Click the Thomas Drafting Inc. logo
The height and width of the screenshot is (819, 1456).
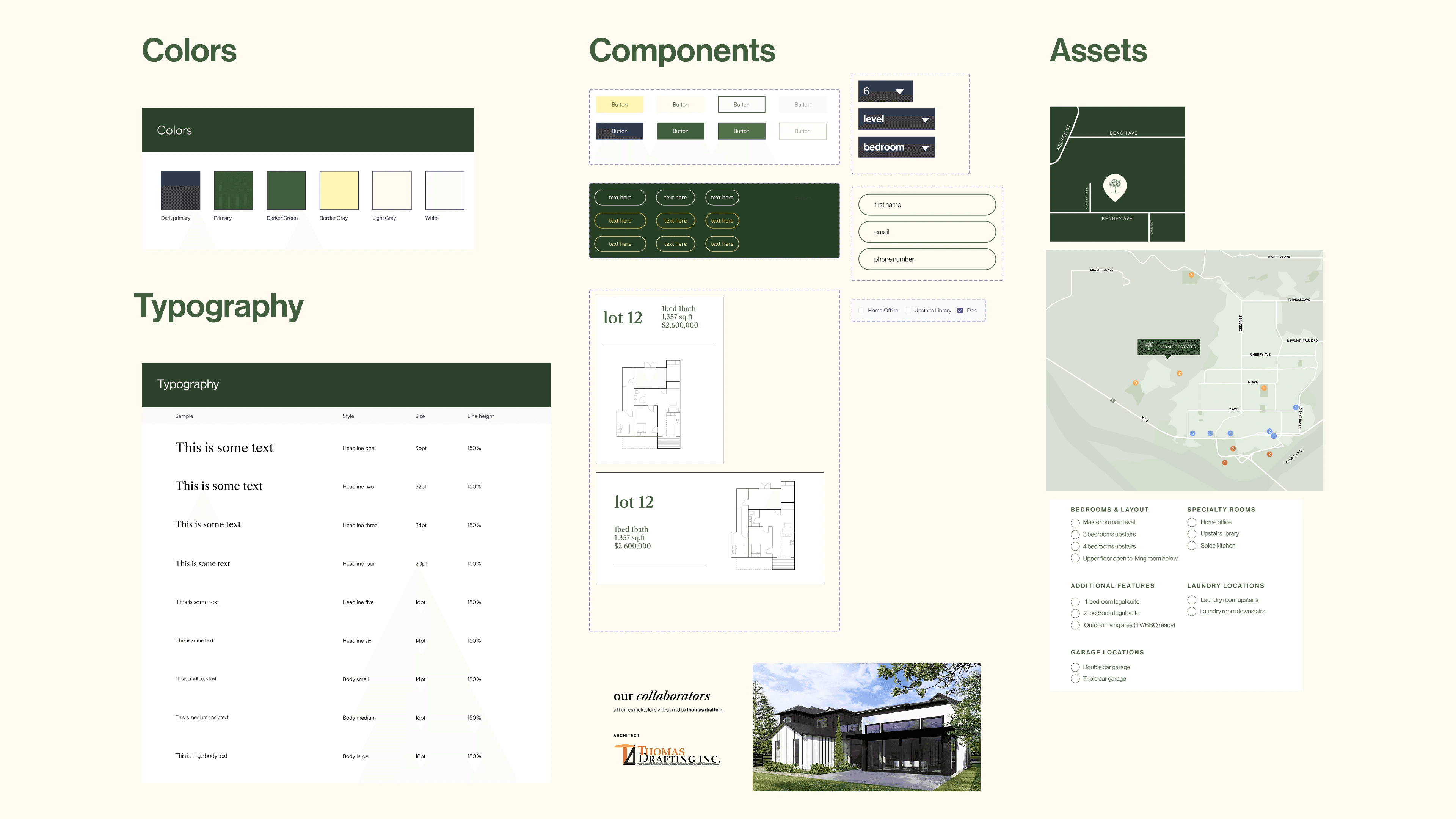tap(667, 755)
